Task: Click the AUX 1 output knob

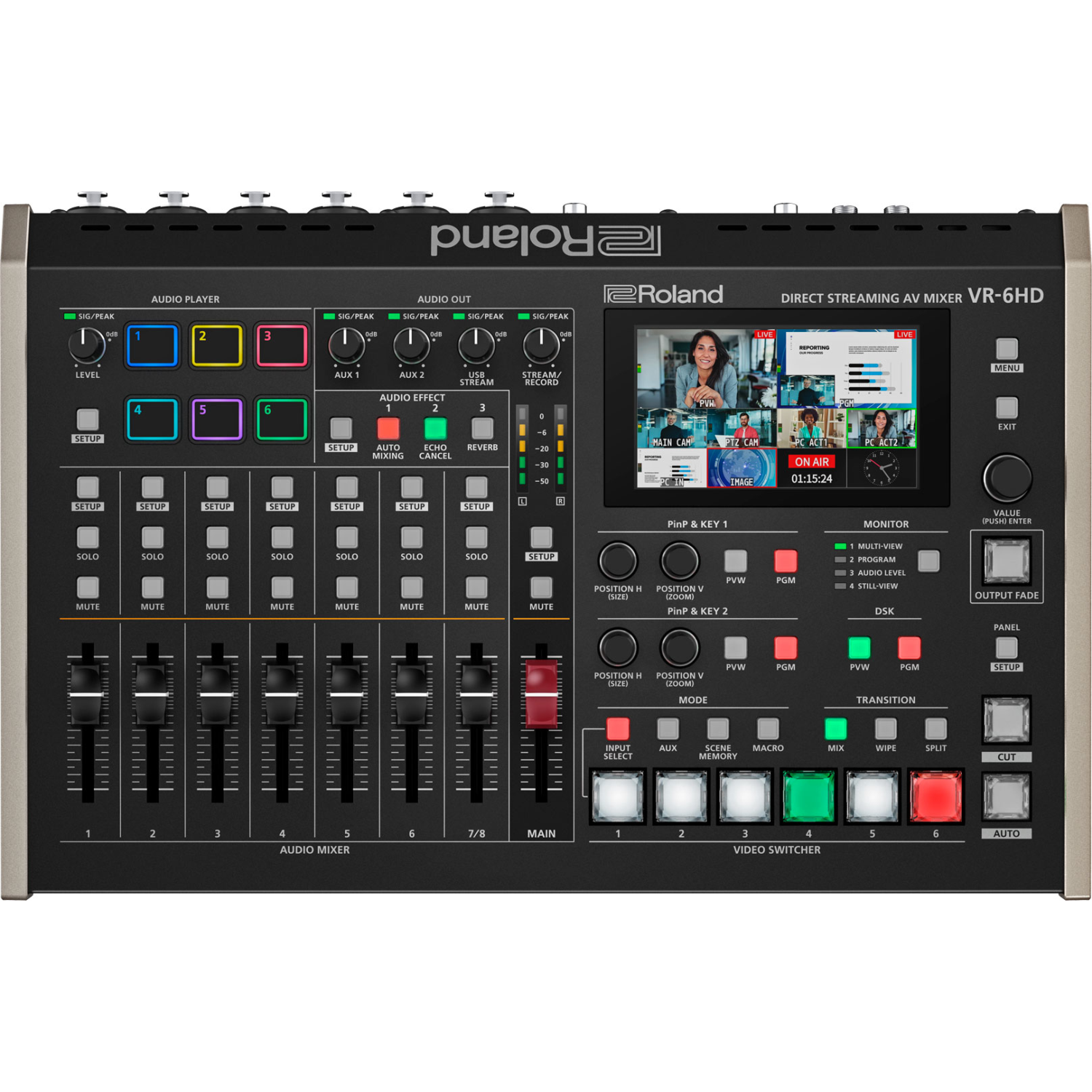Action: (x=347, y=346)
